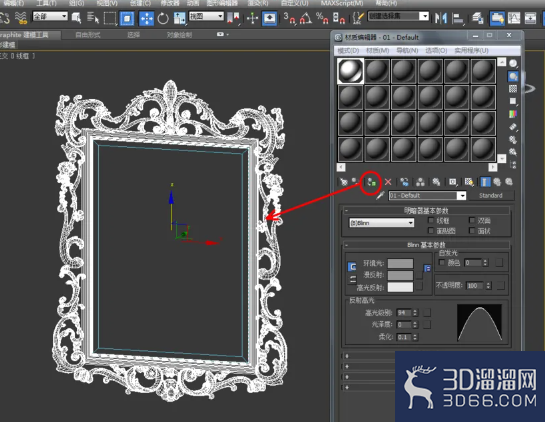Collapse the 明暗器基本参数 rollout
The height and width of the screenshot is (422, 545).
(x=426, y=210)
